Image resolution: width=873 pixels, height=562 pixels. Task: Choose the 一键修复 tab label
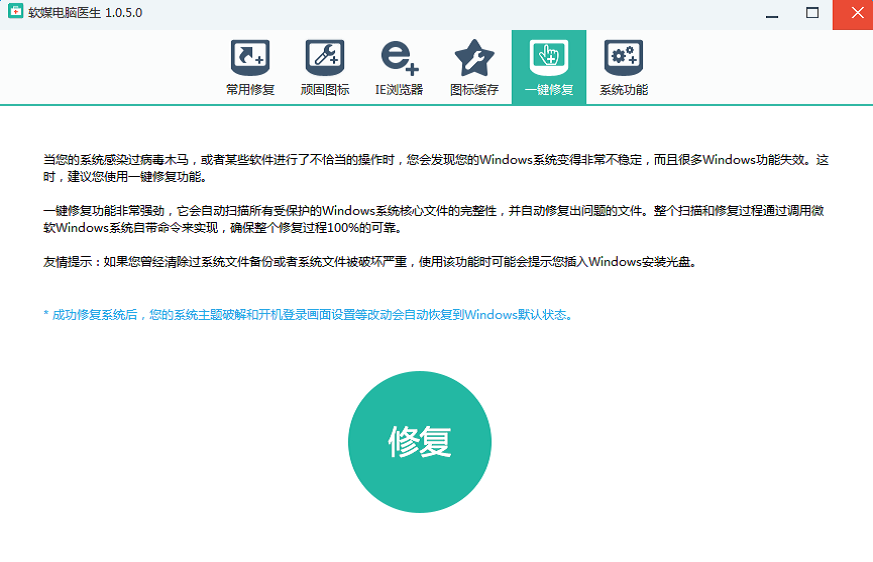coord(549,90)
